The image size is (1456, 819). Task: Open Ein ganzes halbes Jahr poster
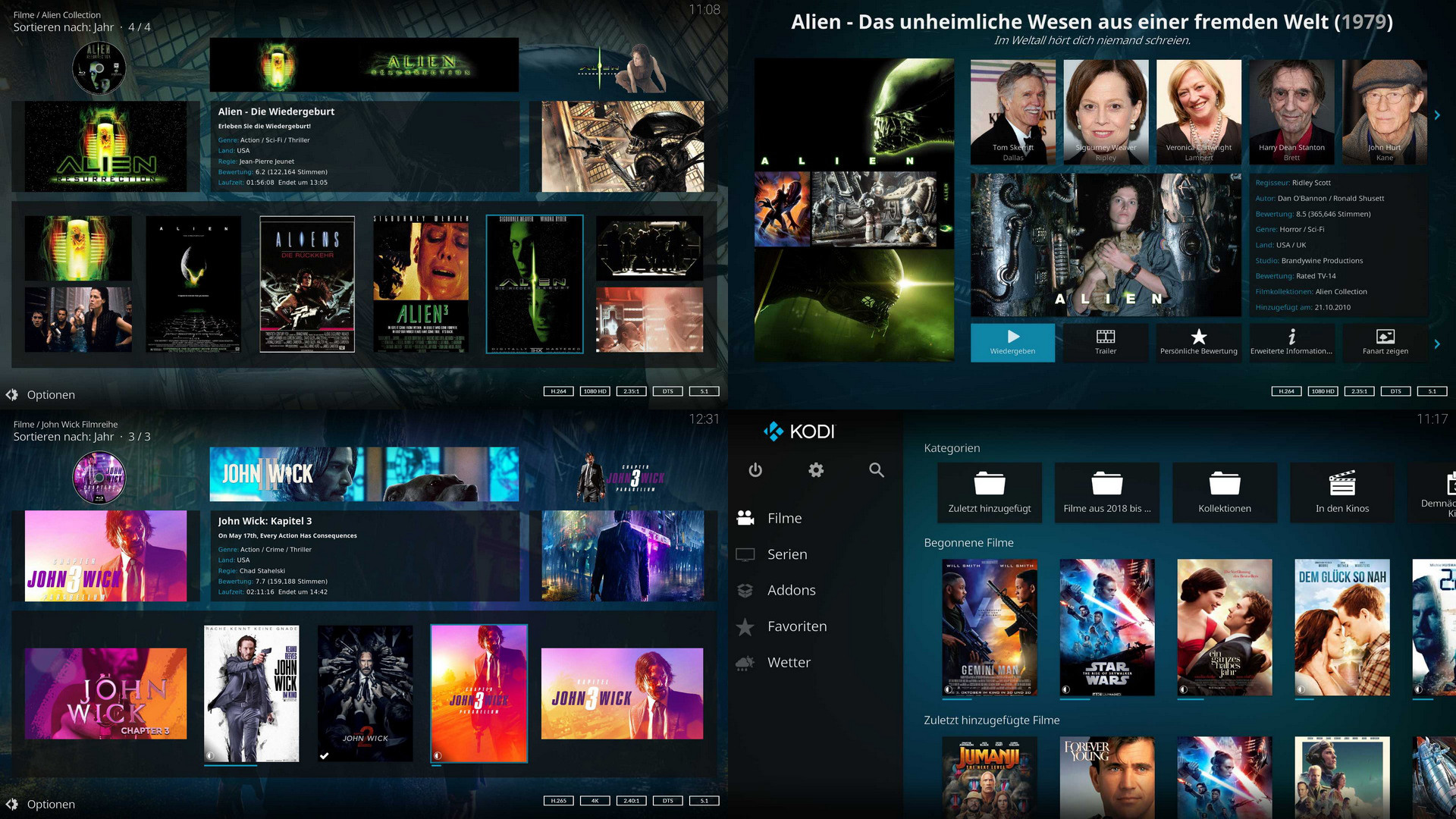click(1225, 627)
